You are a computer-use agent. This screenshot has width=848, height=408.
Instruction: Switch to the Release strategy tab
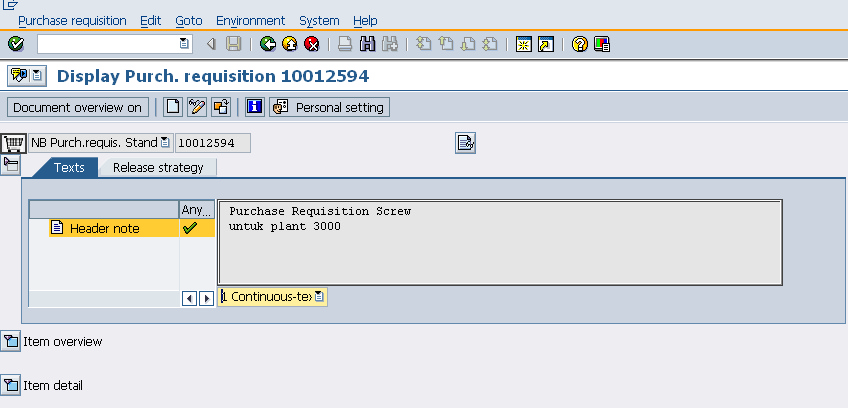(157, 168)
